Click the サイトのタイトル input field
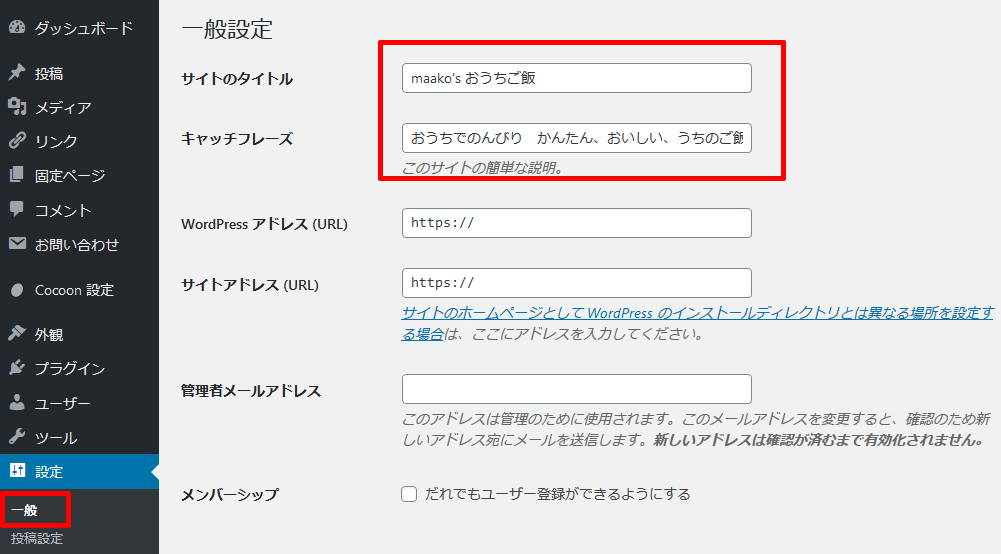The image size is (1001, 554). click(x=576, y=78)
